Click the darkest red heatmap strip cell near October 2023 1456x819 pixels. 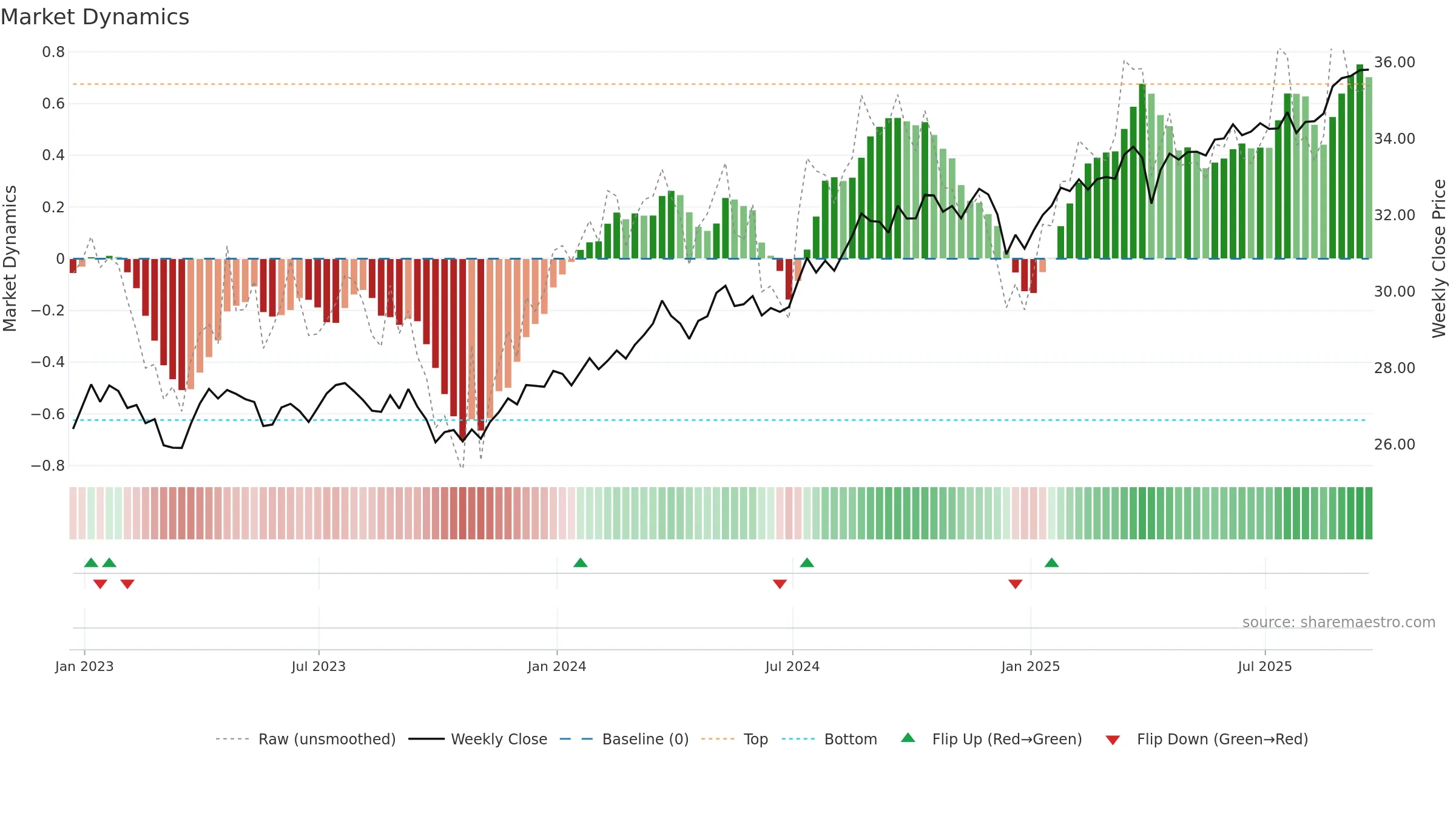(463, 513)
